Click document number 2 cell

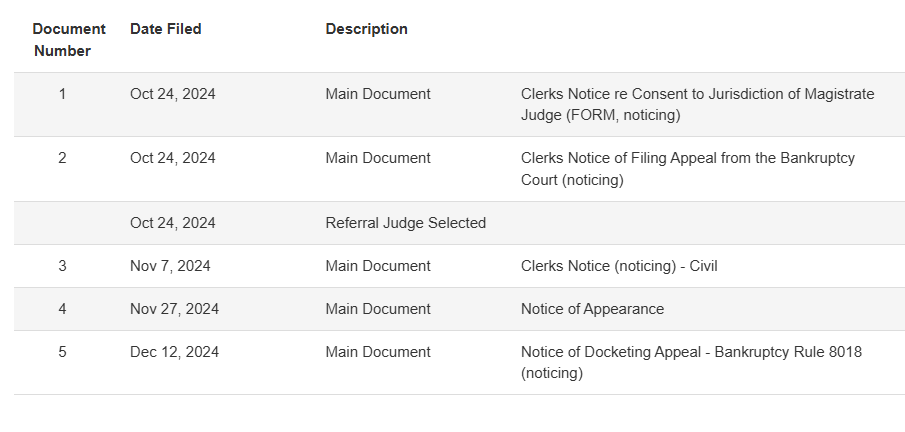(62, 158)
